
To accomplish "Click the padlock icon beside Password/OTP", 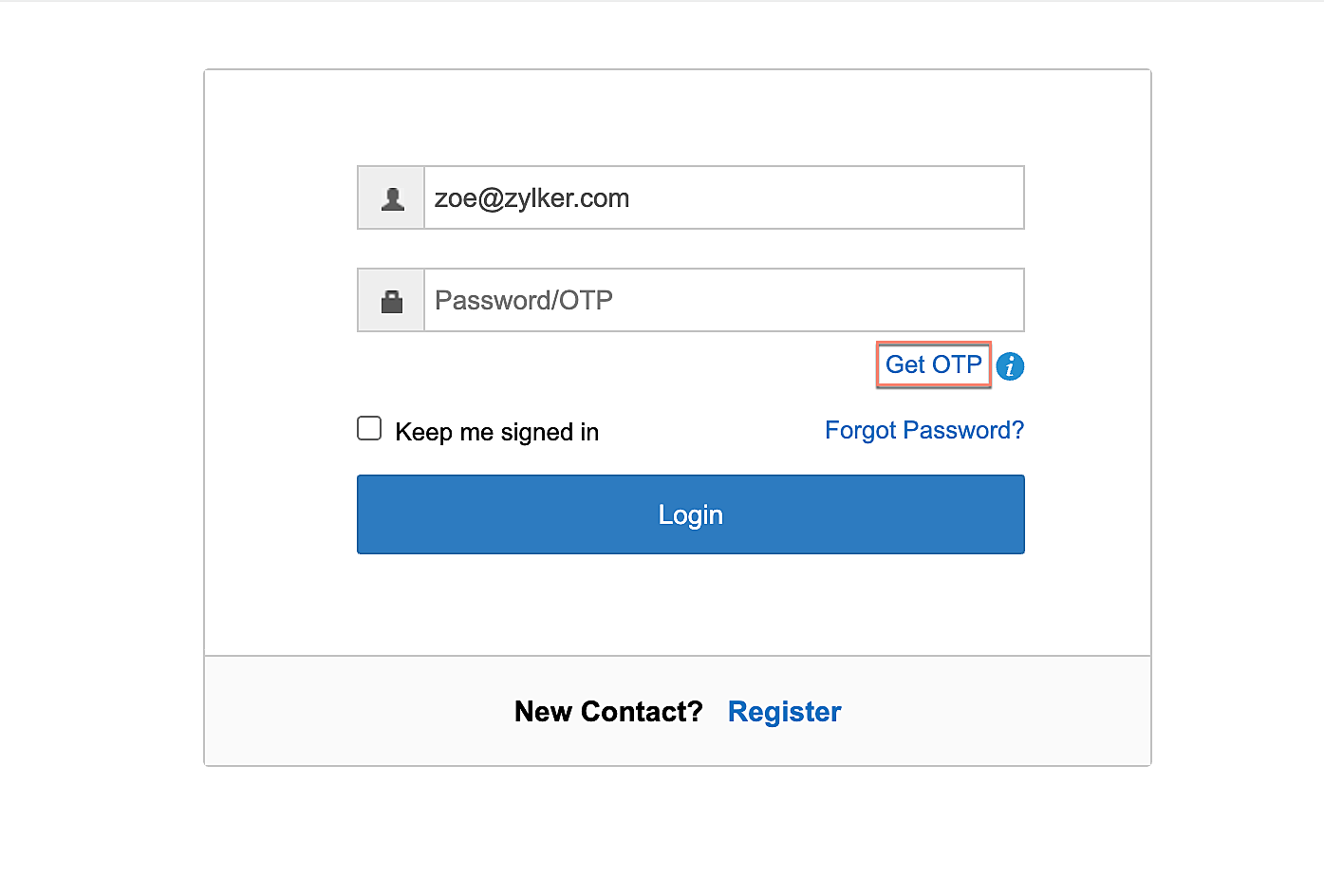I will tap(392, 301).
